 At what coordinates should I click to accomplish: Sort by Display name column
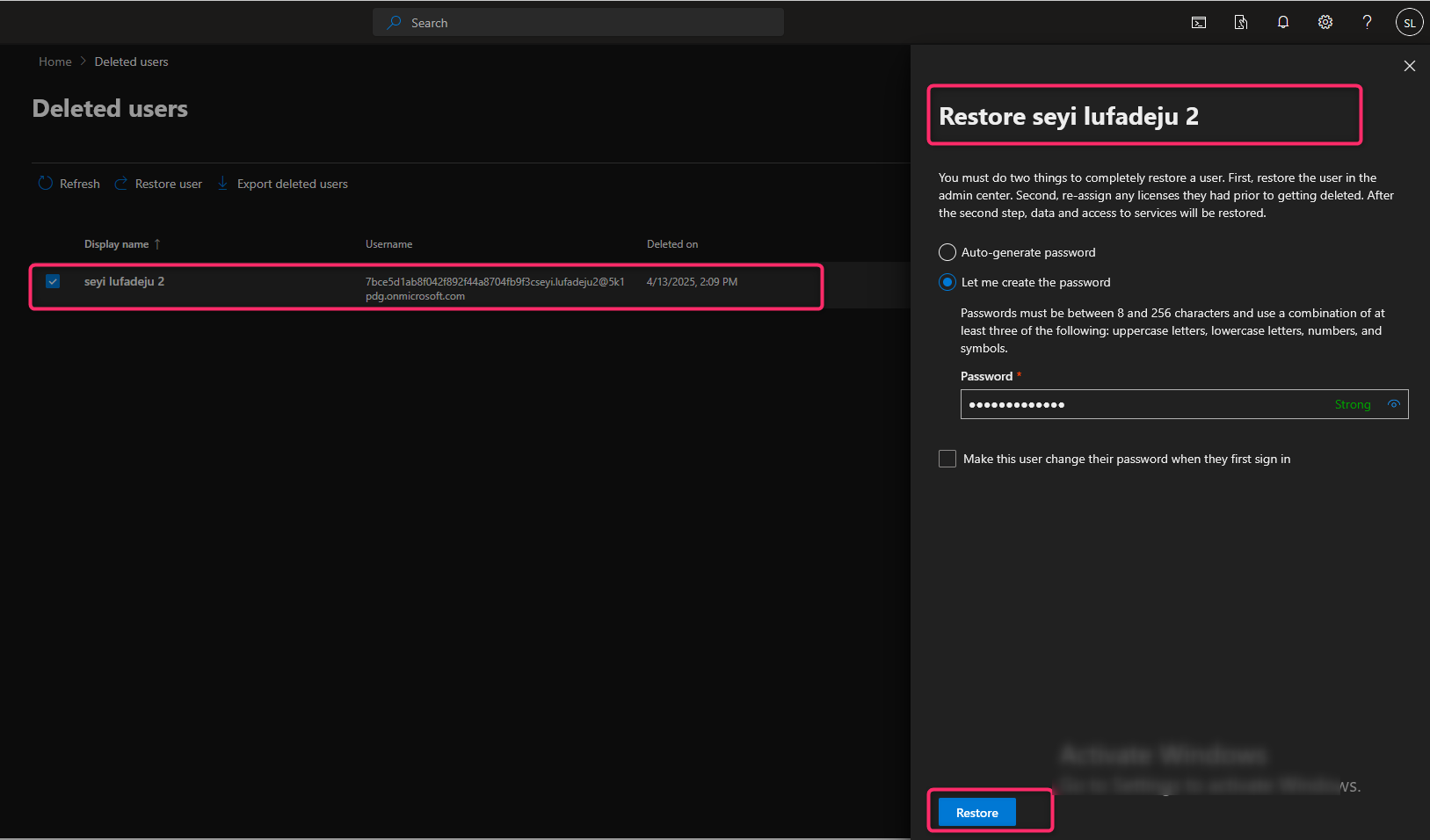(122, 244)
